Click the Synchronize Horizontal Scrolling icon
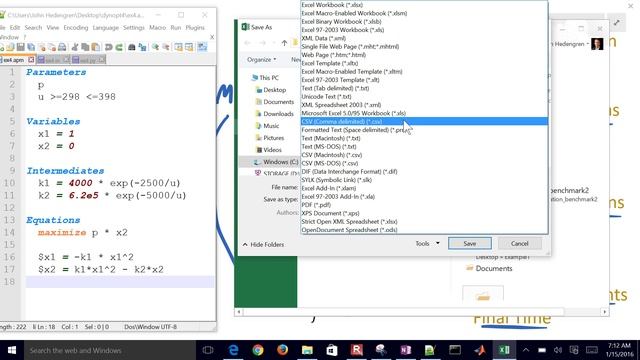The height and width of the screenshot is (360, 640). [189, 47]
